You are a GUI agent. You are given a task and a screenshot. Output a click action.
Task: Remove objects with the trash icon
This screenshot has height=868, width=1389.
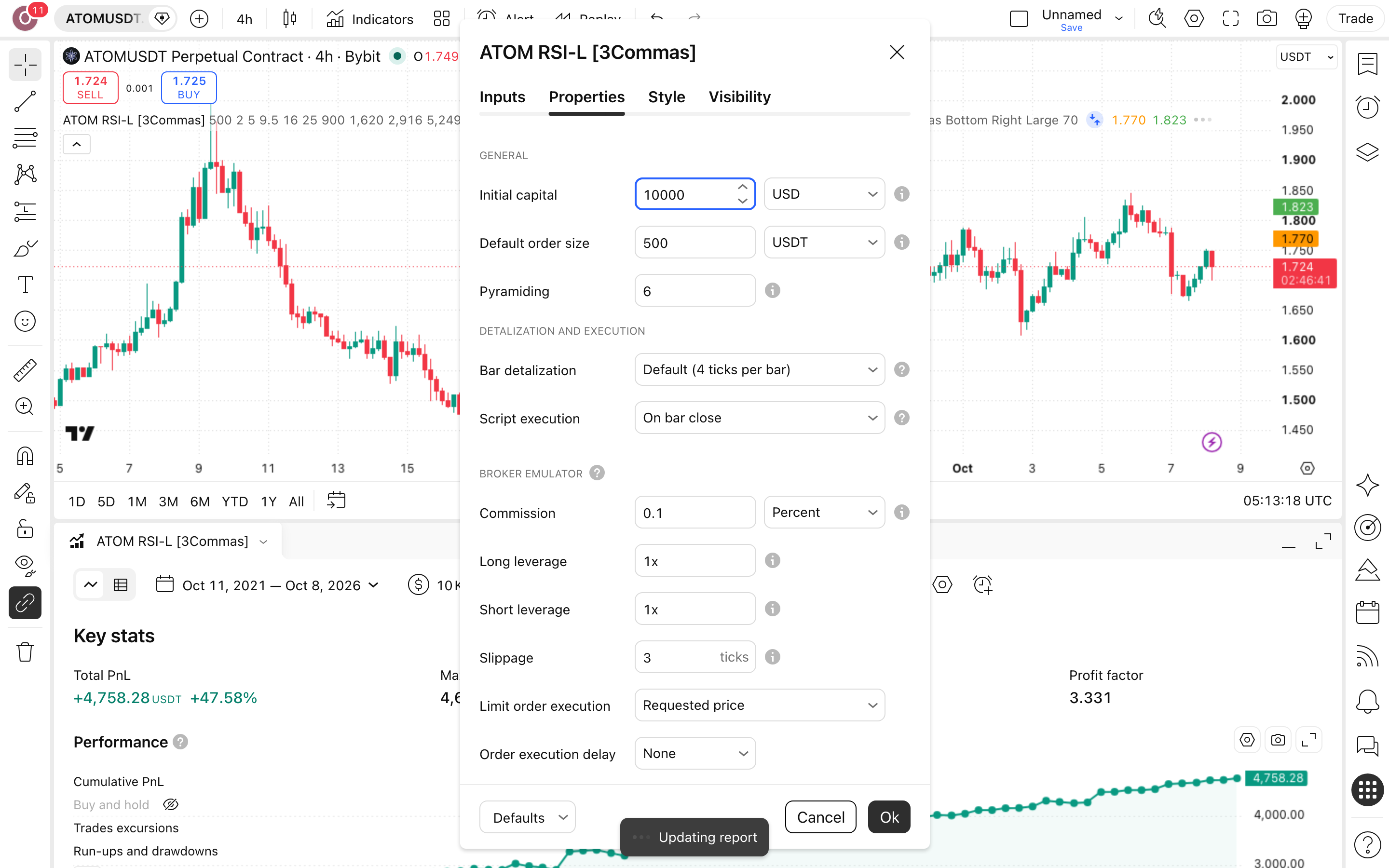25,651
